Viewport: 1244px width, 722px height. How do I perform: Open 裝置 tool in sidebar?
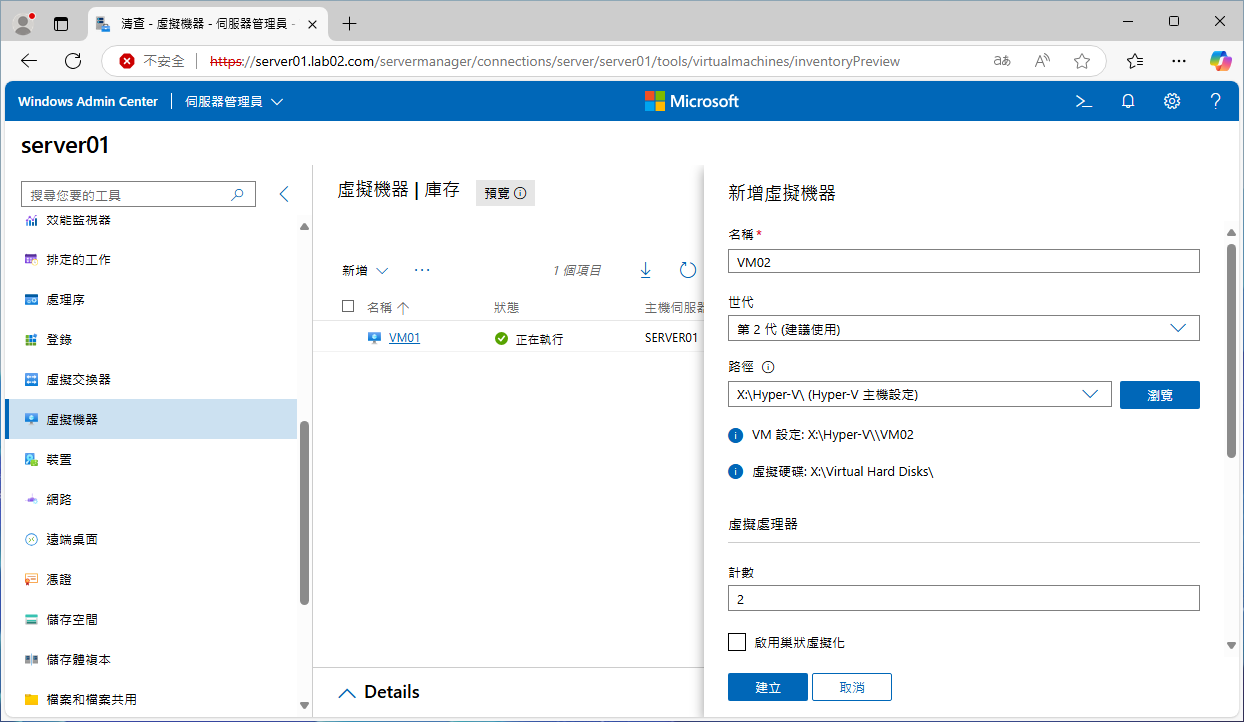click(x=152, y=459)
